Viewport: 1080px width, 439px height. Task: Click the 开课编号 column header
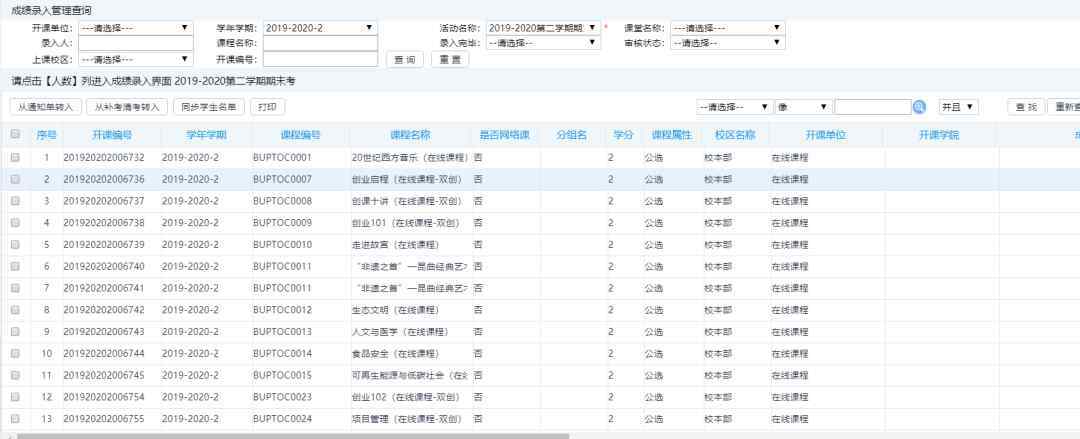111,134
